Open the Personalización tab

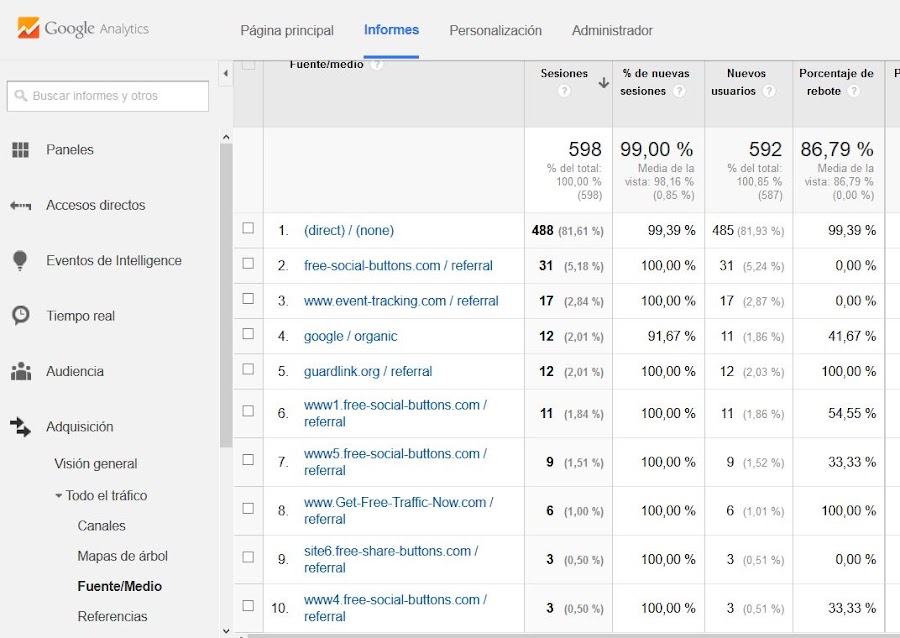tap(495, 30)
